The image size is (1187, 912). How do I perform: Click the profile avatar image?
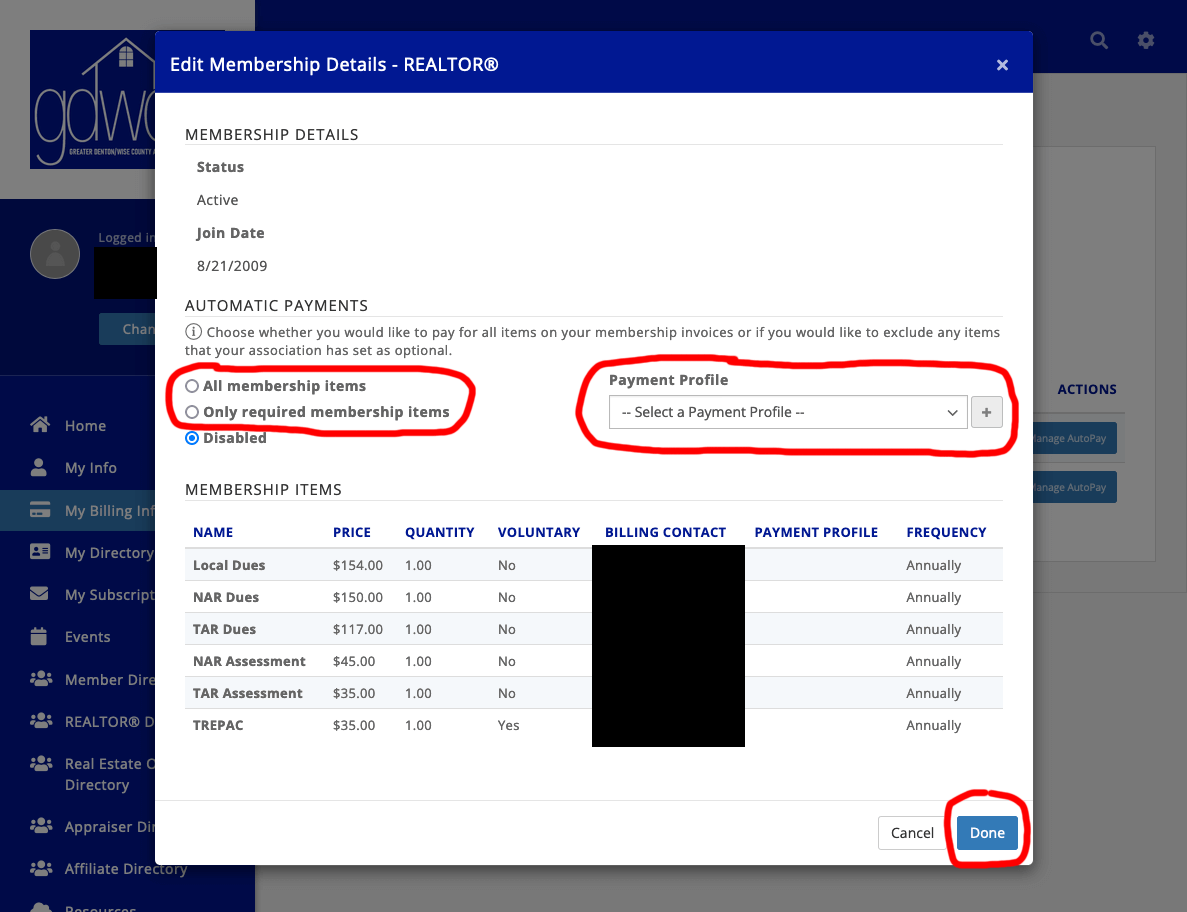pyautogui.click(x=55, y=254)
